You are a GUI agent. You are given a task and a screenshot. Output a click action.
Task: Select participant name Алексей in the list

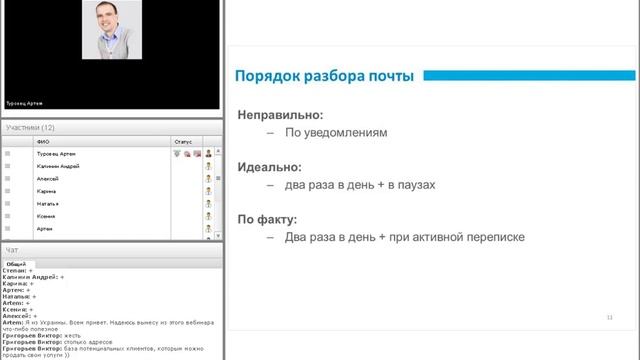(x=47, y=179)
